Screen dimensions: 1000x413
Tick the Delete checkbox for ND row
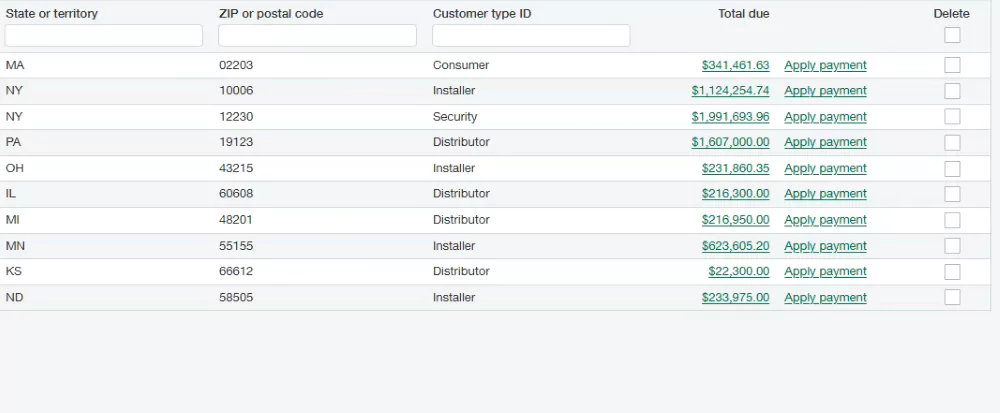(952, 297)
